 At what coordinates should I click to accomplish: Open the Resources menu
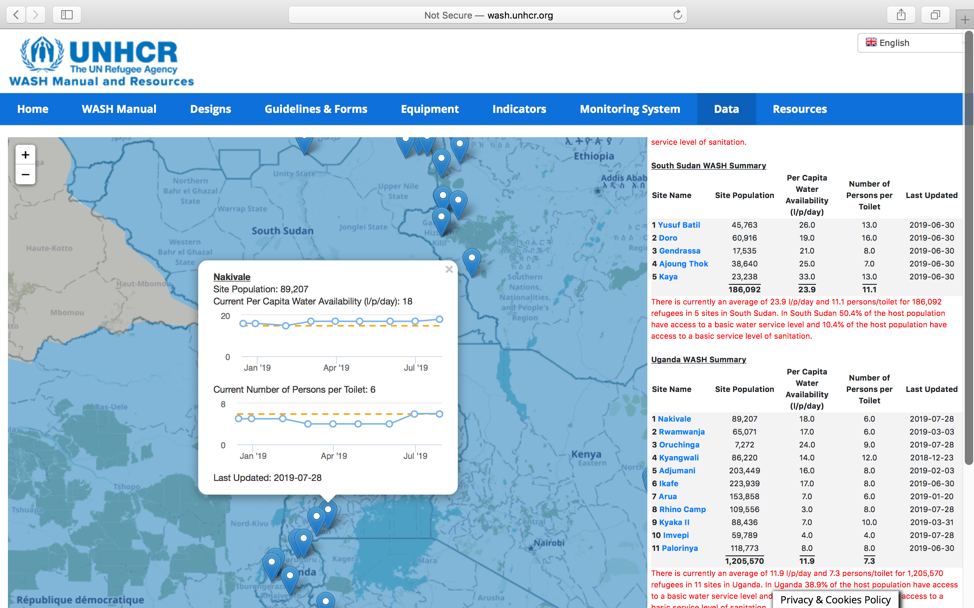(x=799, y=109)
